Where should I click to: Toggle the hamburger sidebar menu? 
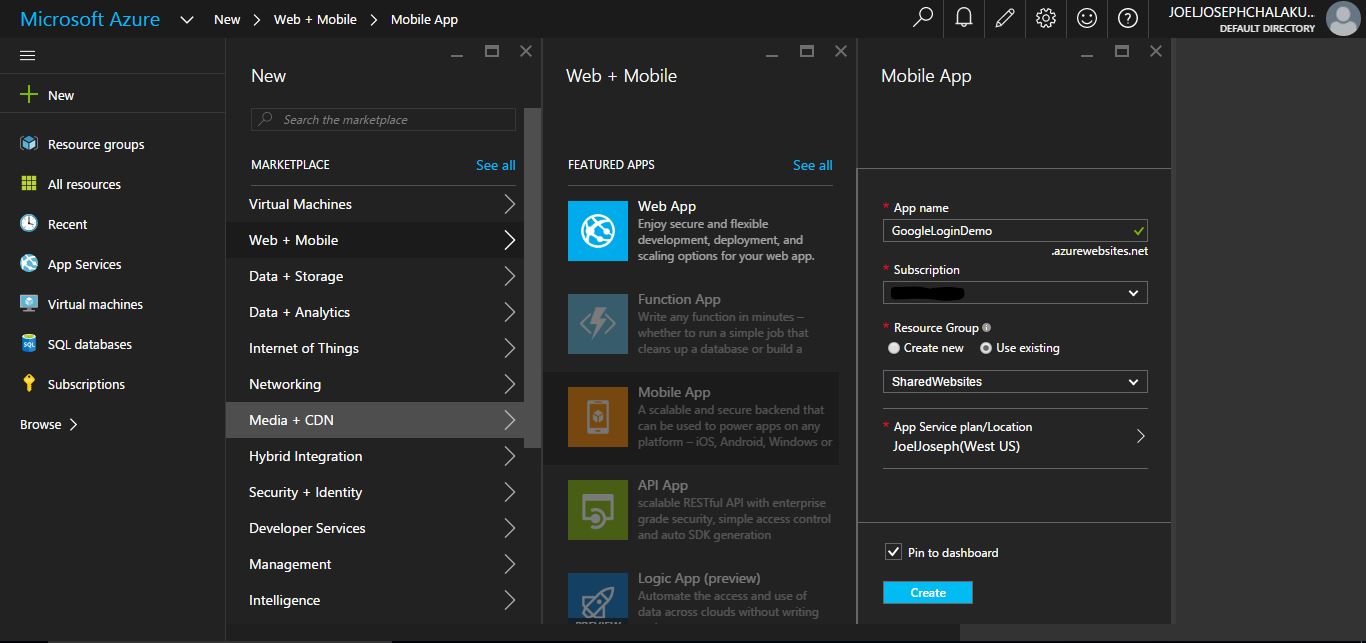click(x=28, y=56)
